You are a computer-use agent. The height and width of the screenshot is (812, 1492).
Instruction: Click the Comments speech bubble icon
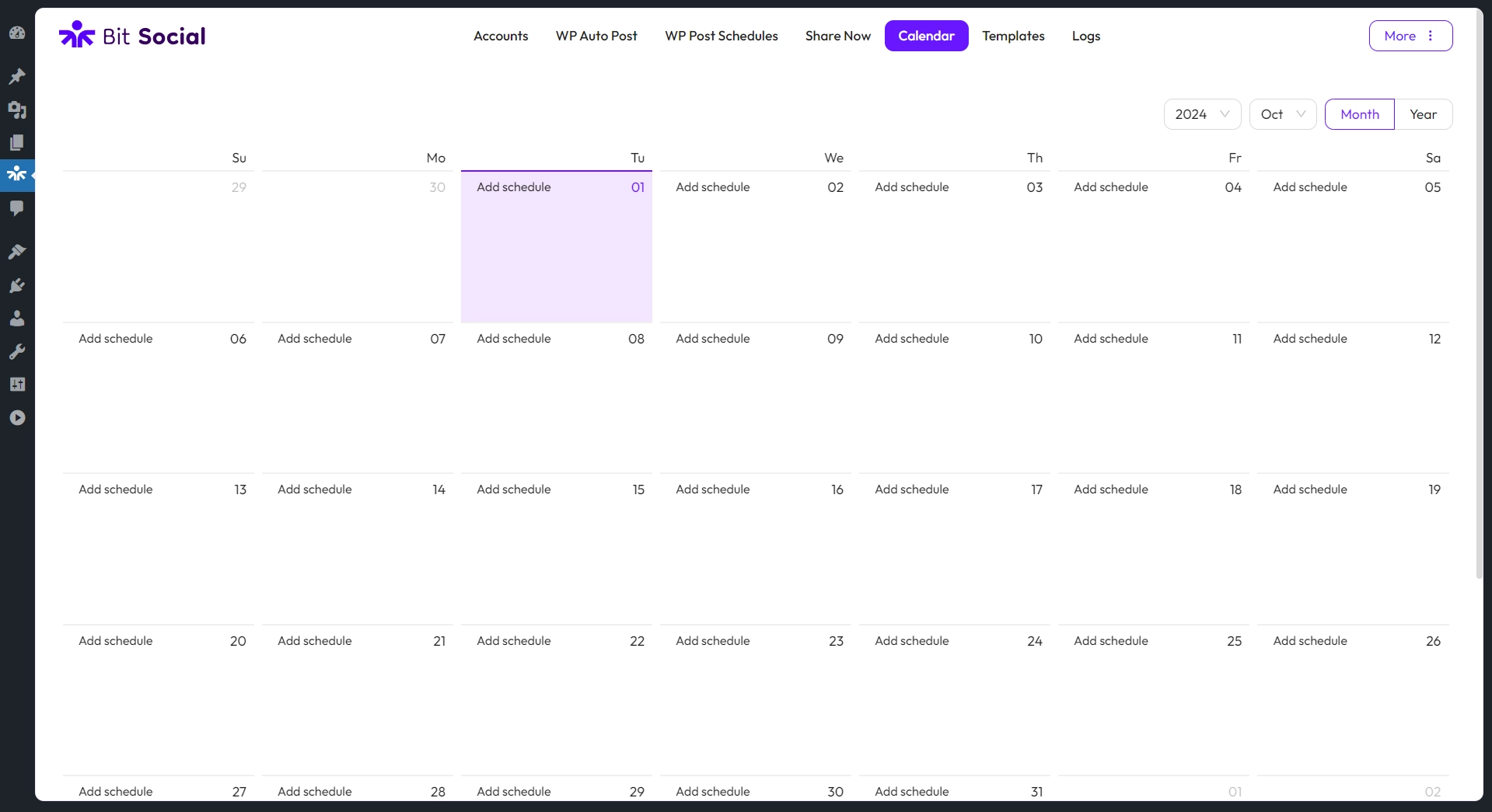(x=17, y=207)
